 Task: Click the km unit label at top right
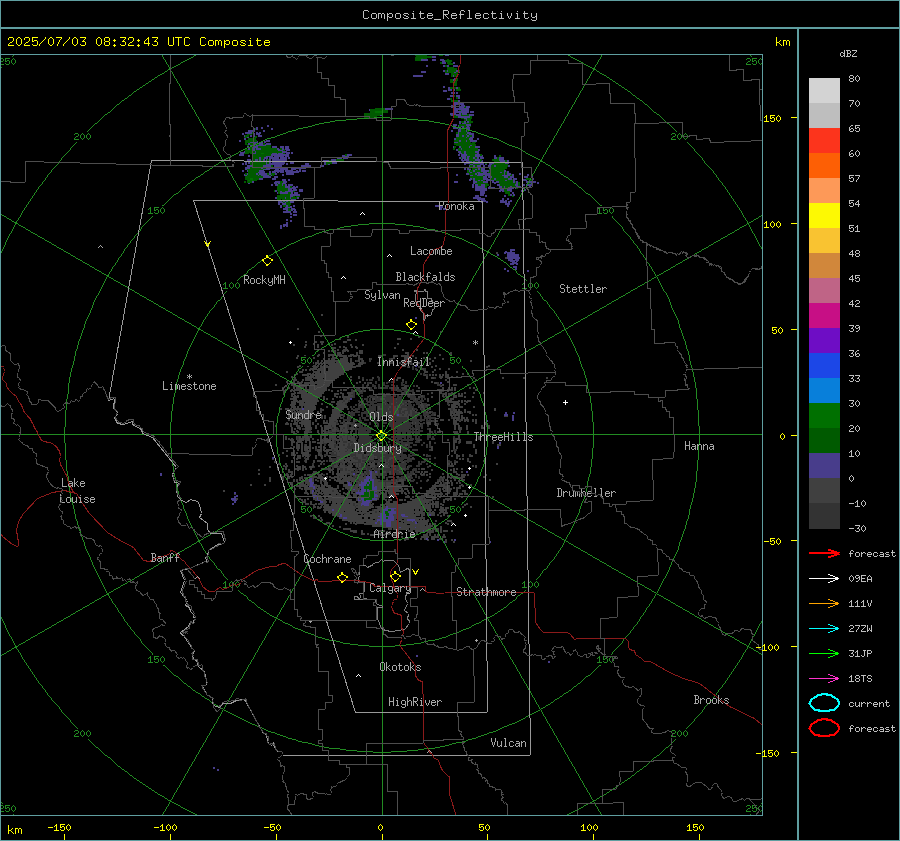782,42
